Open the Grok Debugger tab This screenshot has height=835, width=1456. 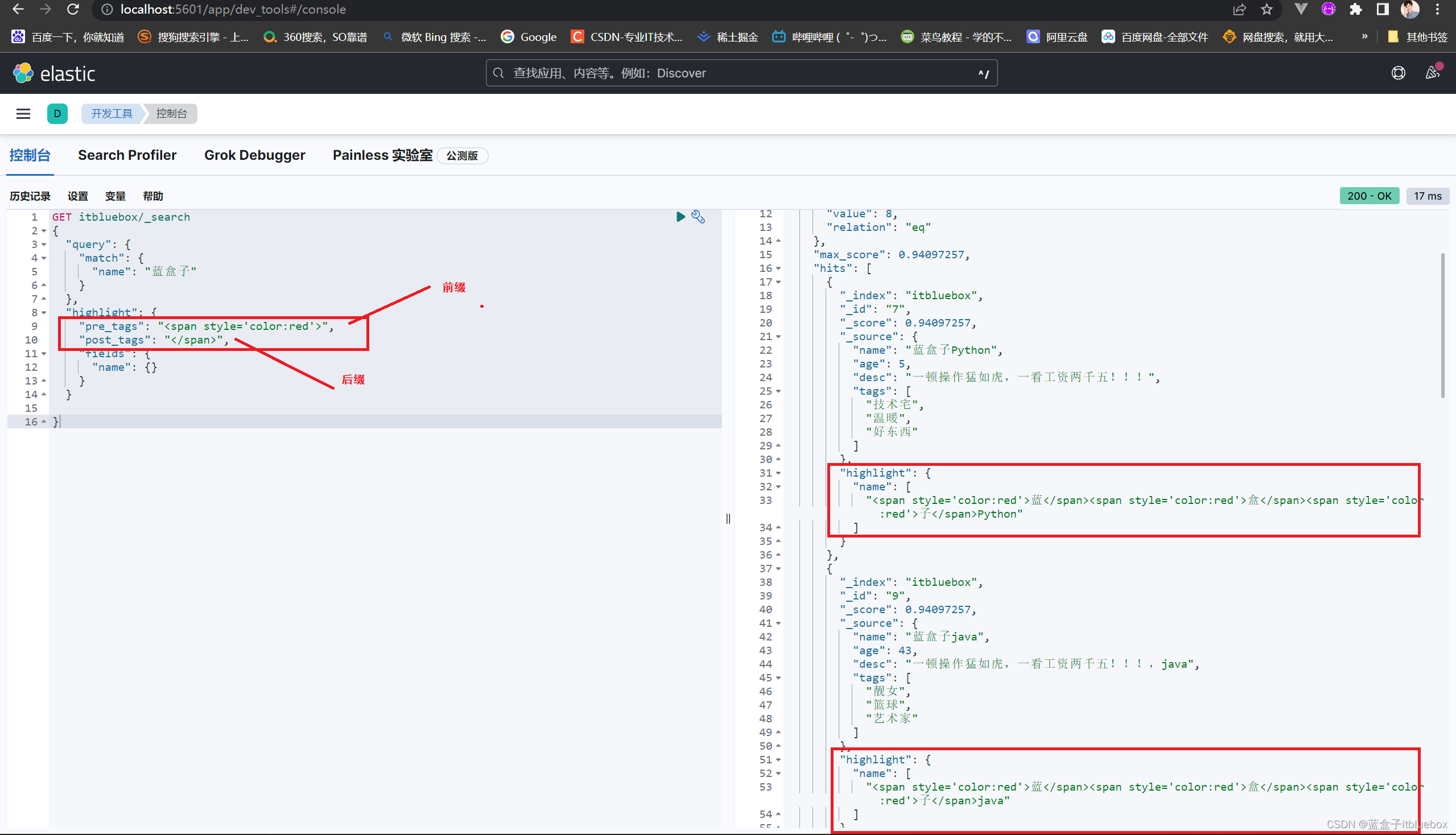tap(254, 155)
